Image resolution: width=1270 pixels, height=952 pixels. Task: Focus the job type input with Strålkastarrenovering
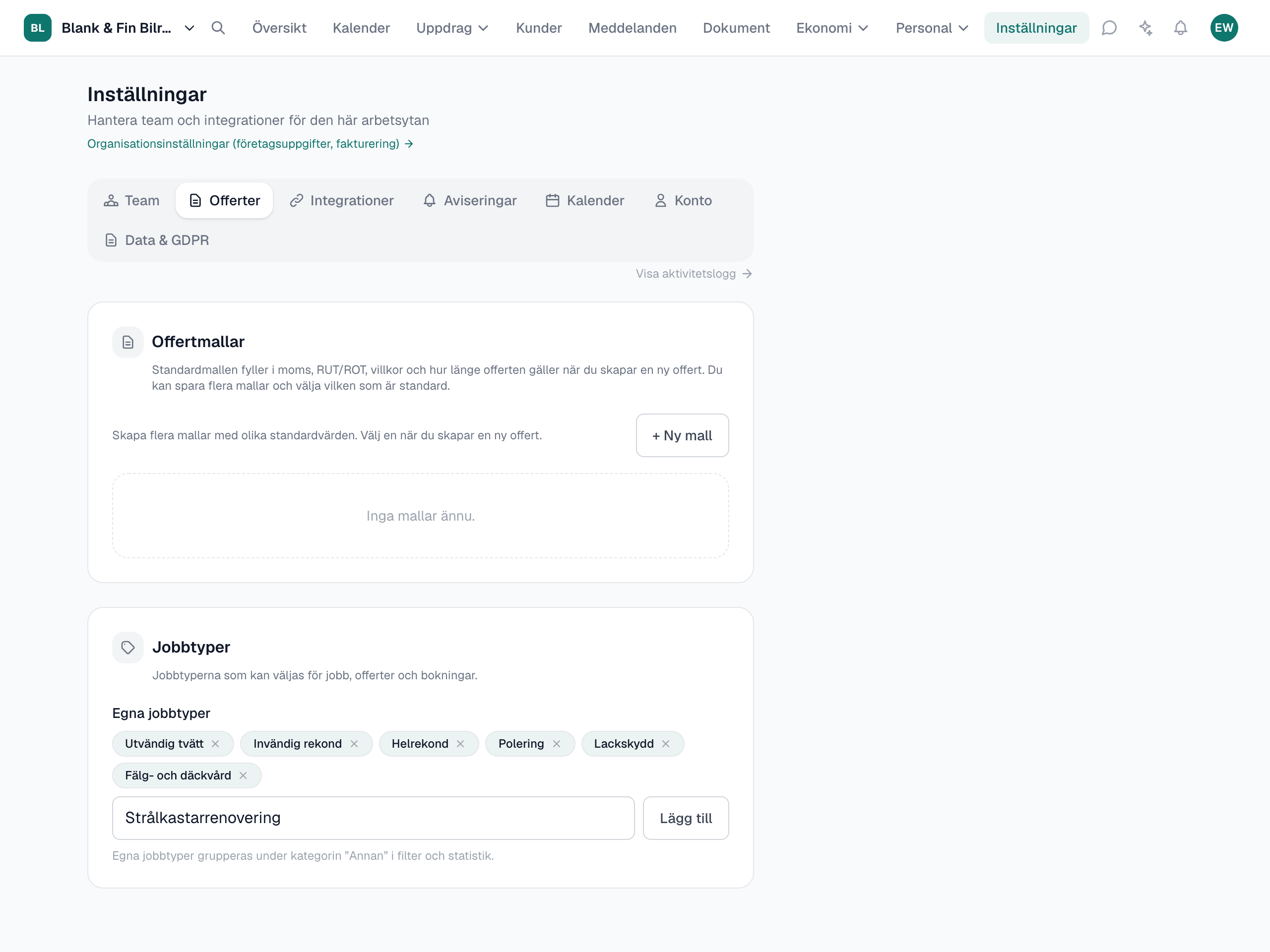pyautogui.click(x=373, y=818)
